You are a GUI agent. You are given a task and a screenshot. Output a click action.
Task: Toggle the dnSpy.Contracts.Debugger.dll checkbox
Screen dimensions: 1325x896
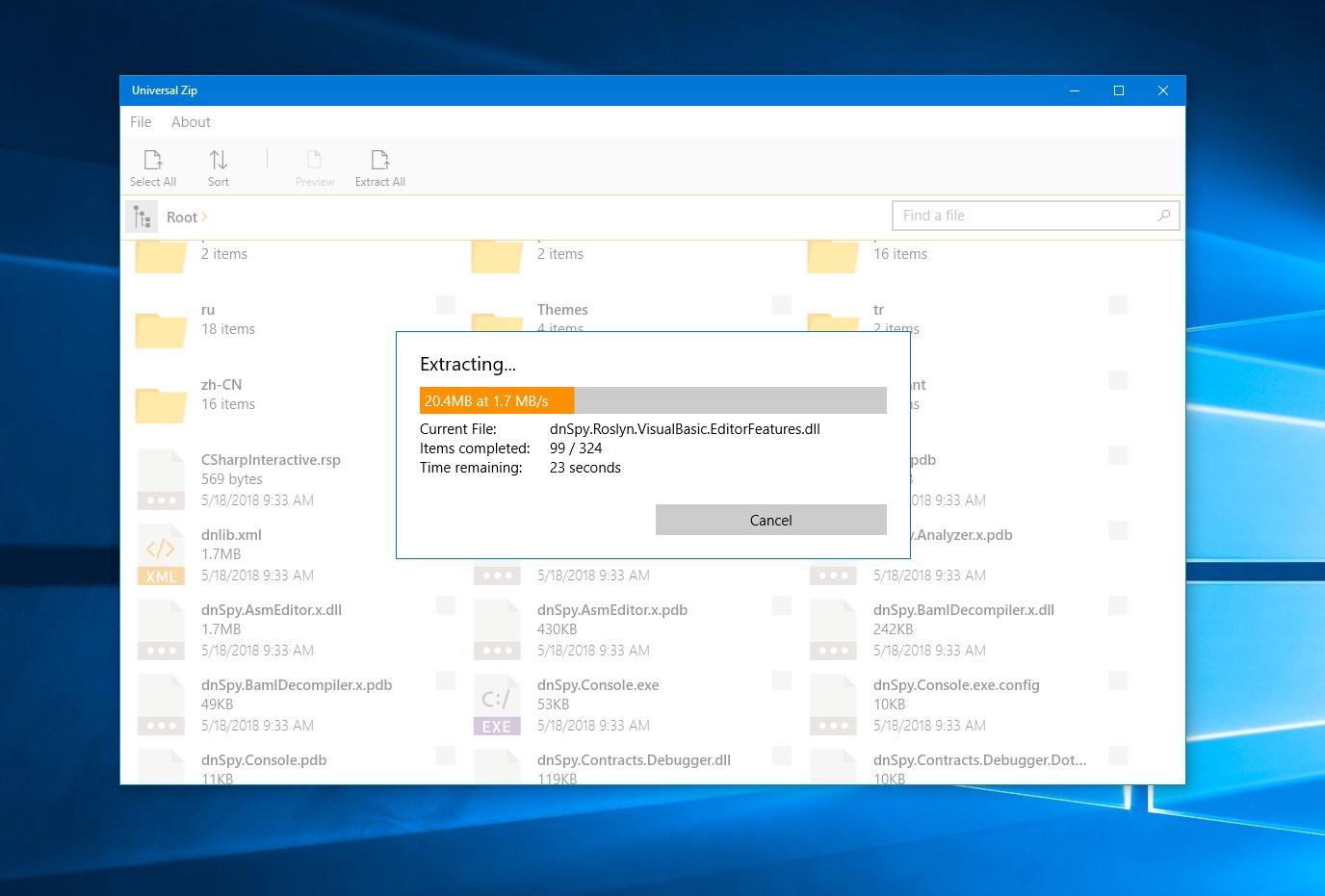[x=782, y=755]
